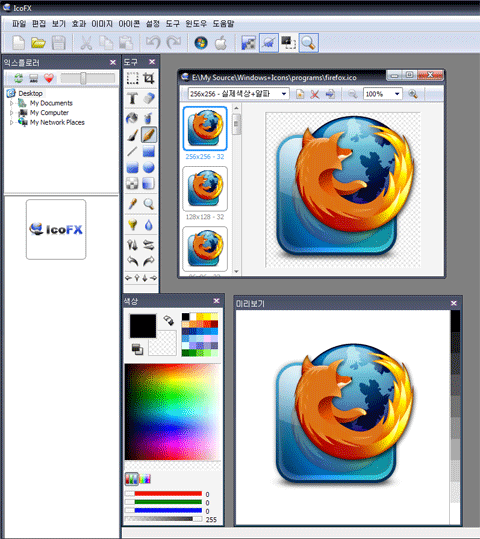Click the red X delete image button
The image size is (480, 539).
click(x=315, y=94)
